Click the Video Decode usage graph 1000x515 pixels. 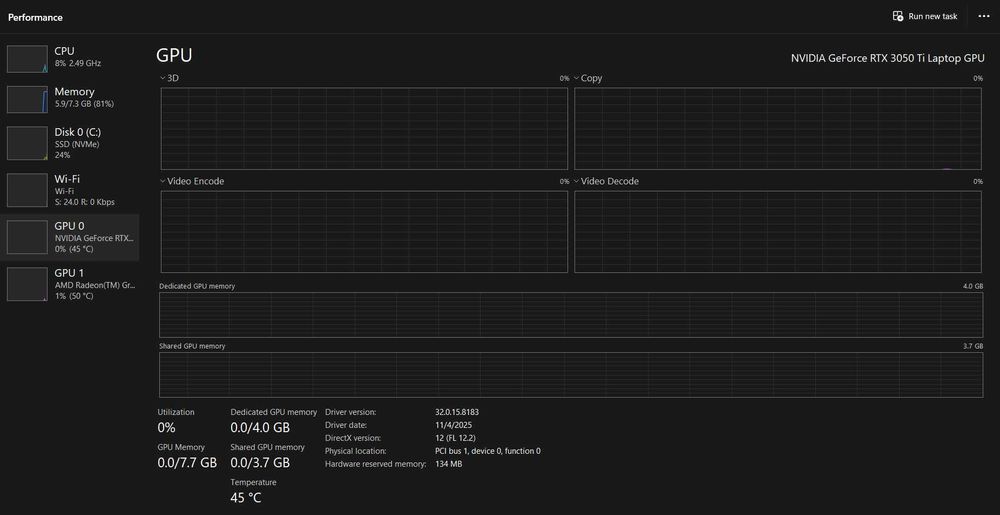pos(778,232)
